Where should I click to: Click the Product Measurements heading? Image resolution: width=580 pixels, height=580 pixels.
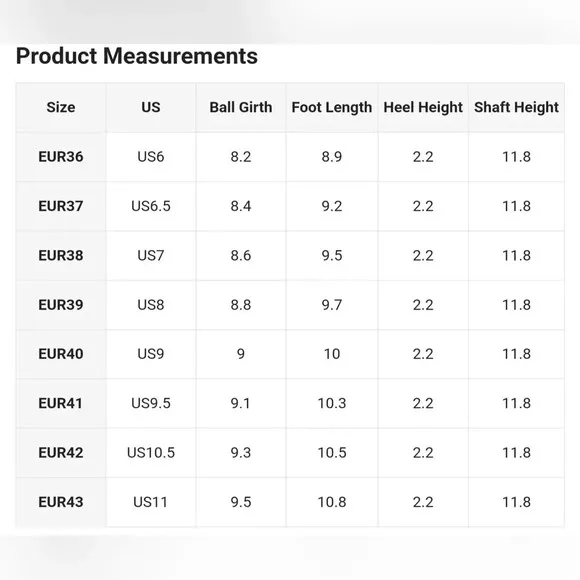coord(136,56)
